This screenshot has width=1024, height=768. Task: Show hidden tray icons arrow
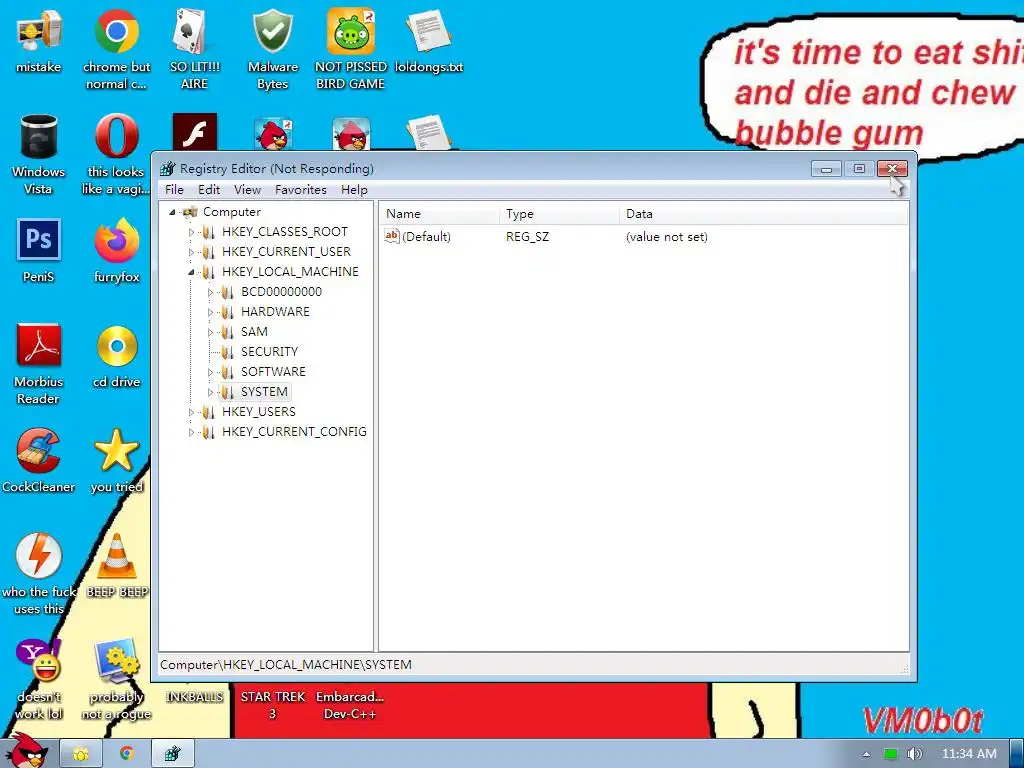[866, 754]
